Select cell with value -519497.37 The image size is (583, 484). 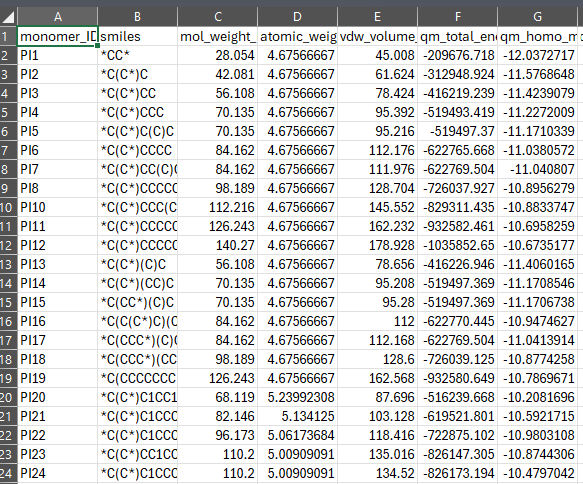pyautogui.click(x=457, y=131)
